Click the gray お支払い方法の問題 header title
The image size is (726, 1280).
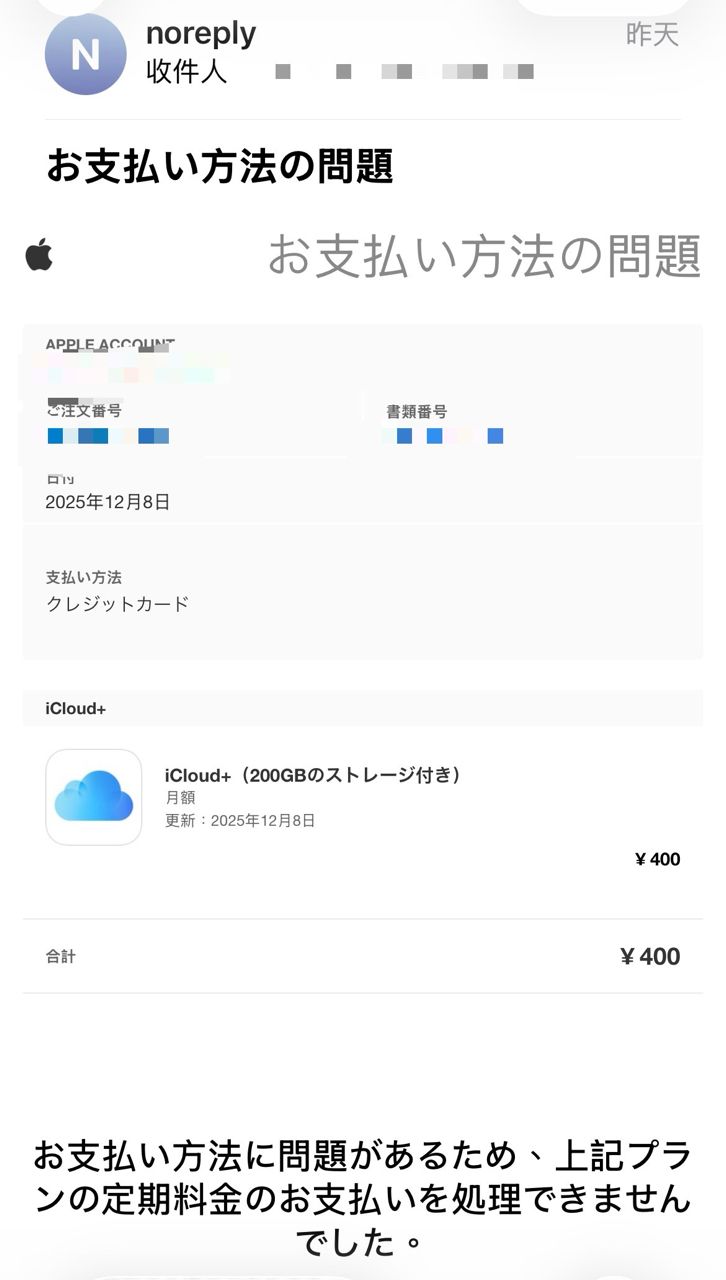point(484,256)
